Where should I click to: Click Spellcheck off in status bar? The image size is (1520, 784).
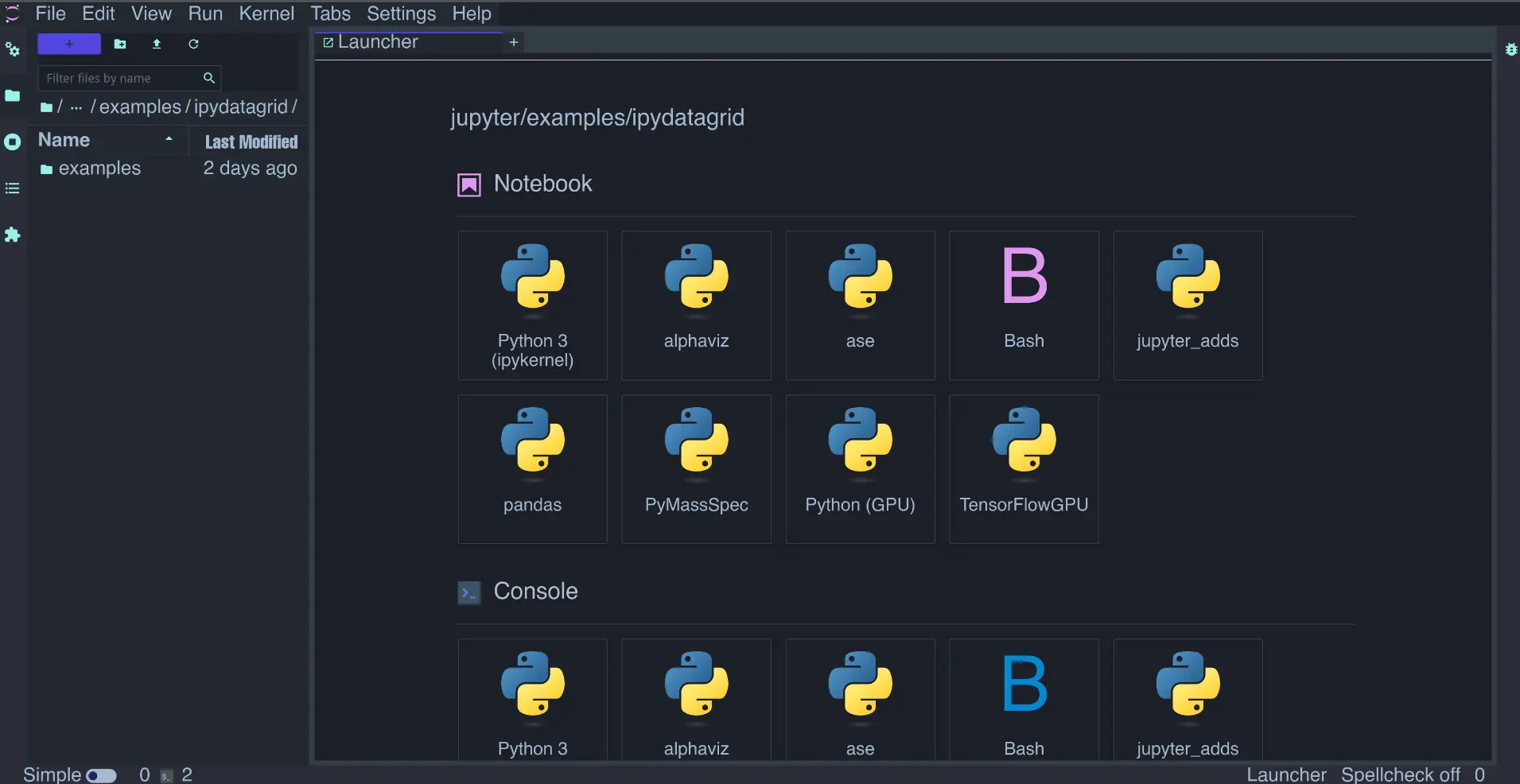(x=1400, y=774)
